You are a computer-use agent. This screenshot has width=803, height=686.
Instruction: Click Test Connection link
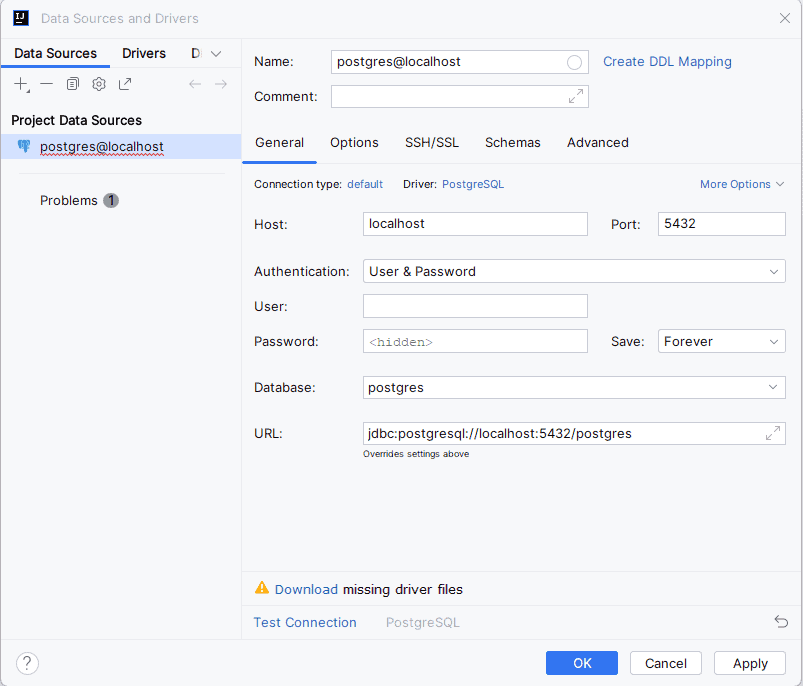click(x=305, y=622)
